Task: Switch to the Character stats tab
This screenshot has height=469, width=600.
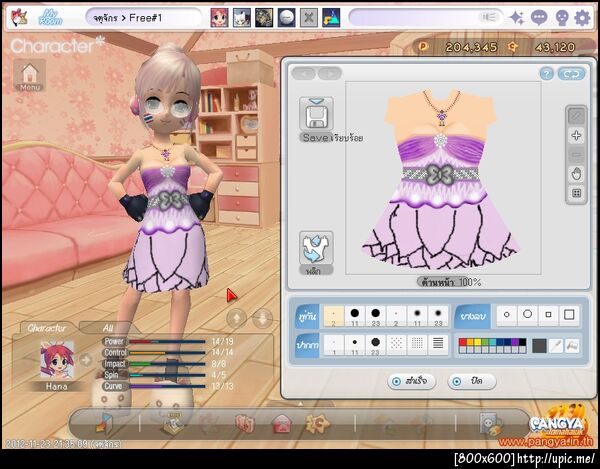Action: [46, 328]
